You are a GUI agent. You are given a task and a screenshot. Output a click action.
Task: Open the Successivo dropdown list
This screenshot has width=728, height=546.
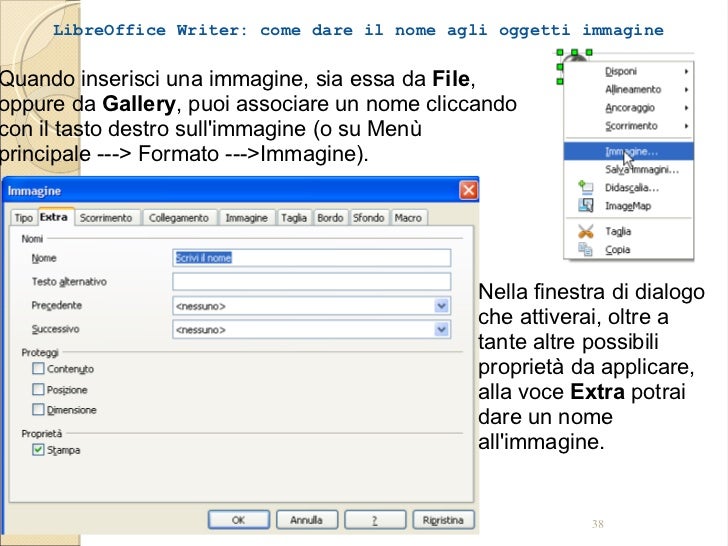coord(442,329)
